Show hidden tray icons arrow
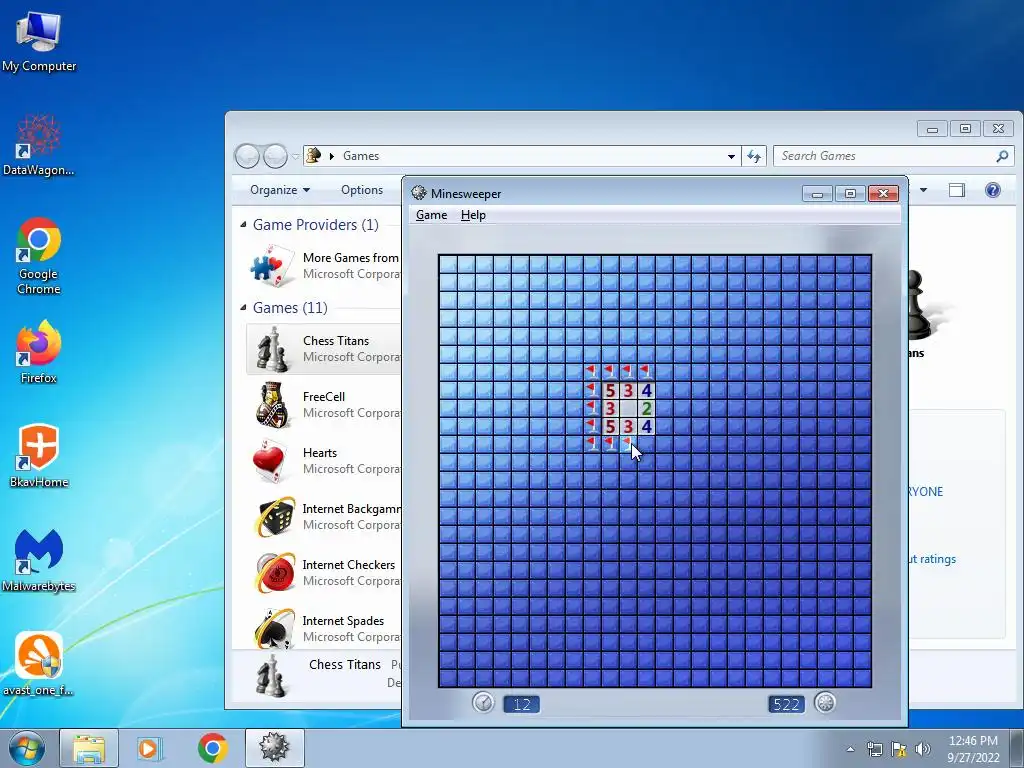 [850, 749]
